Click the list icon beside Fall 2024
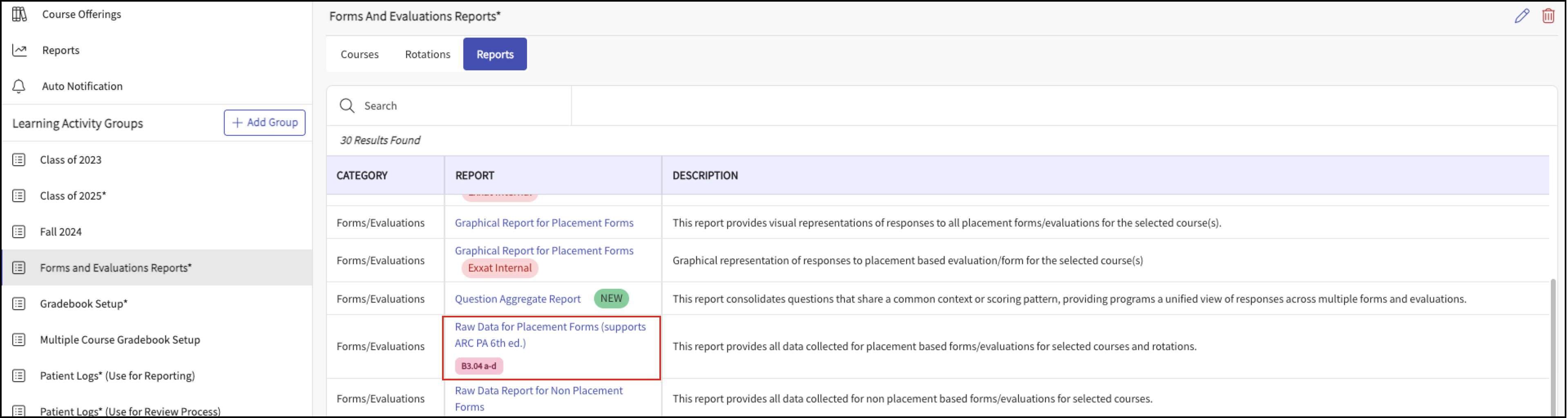 (x=20, y=231)
